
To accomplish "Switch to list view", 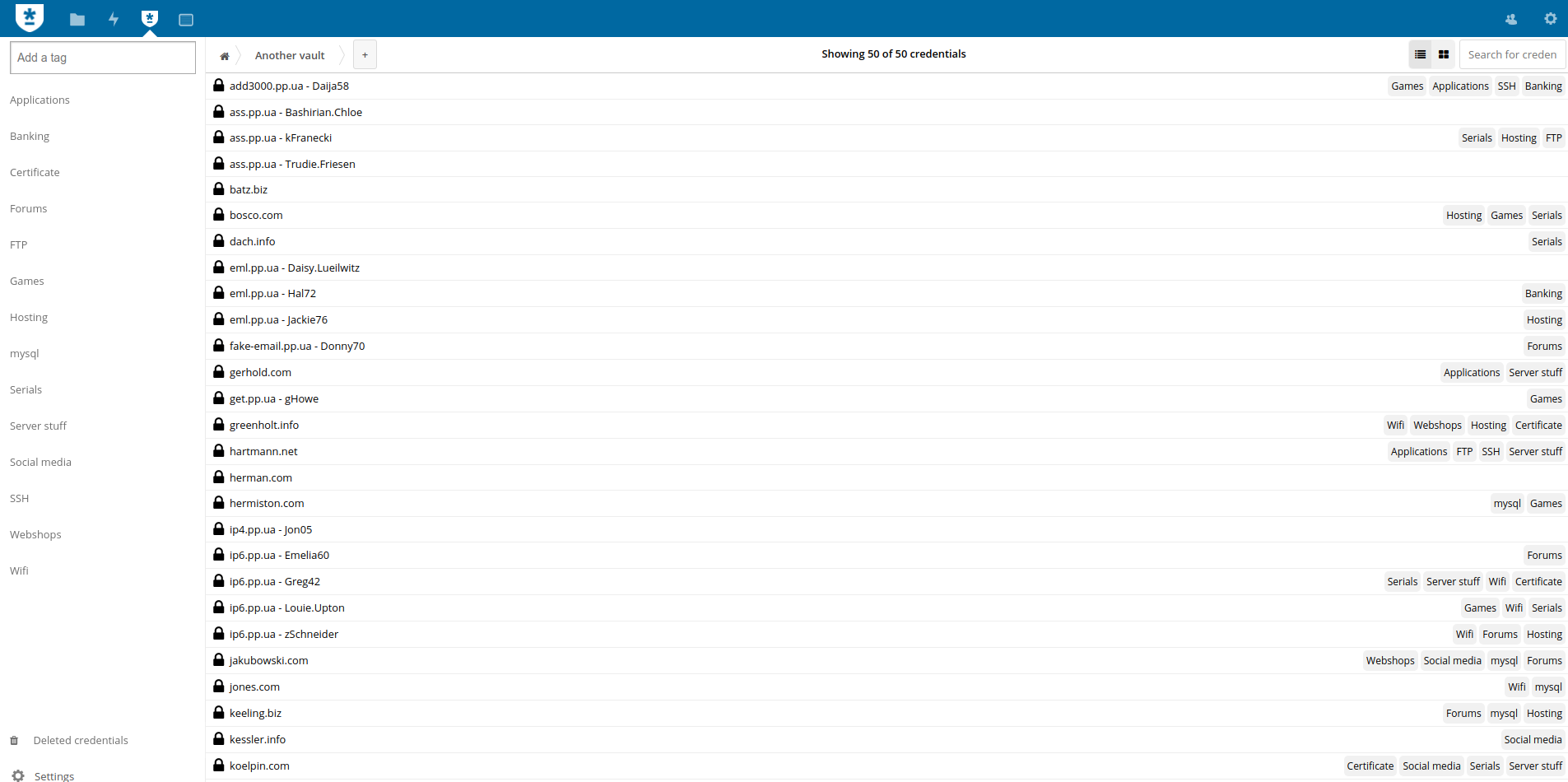I will pyautogui.click(x=1420, y=54).
